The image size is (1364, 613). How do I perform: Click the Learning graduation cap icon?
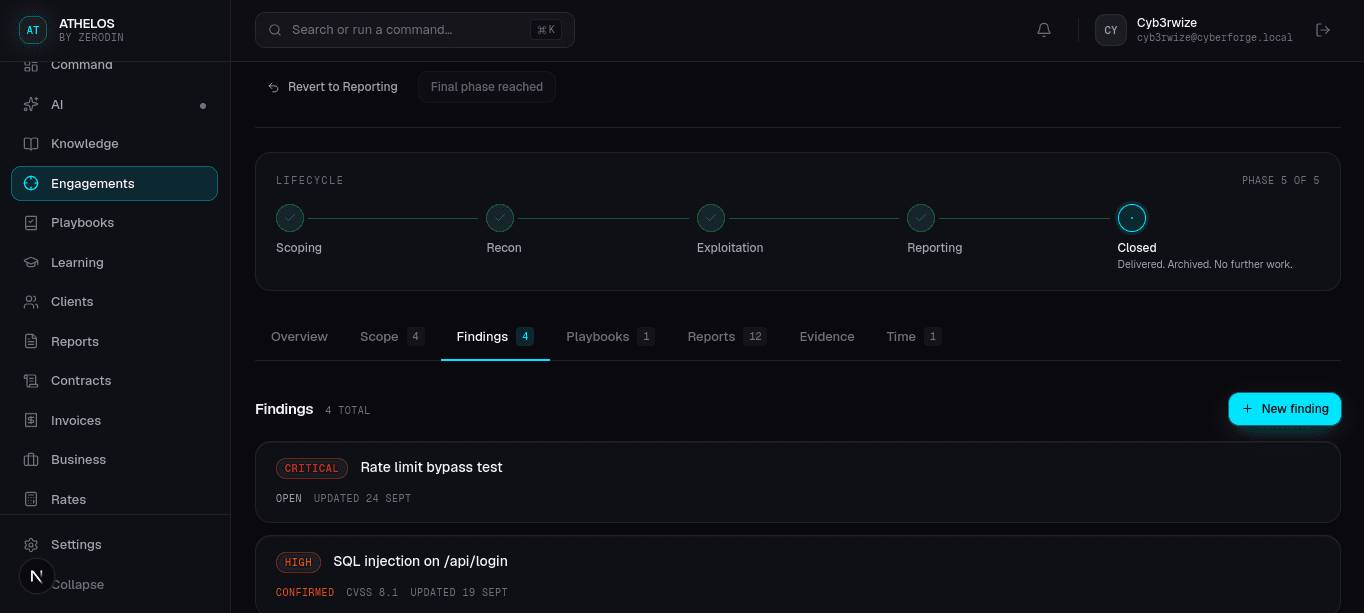tap(31, 262)
